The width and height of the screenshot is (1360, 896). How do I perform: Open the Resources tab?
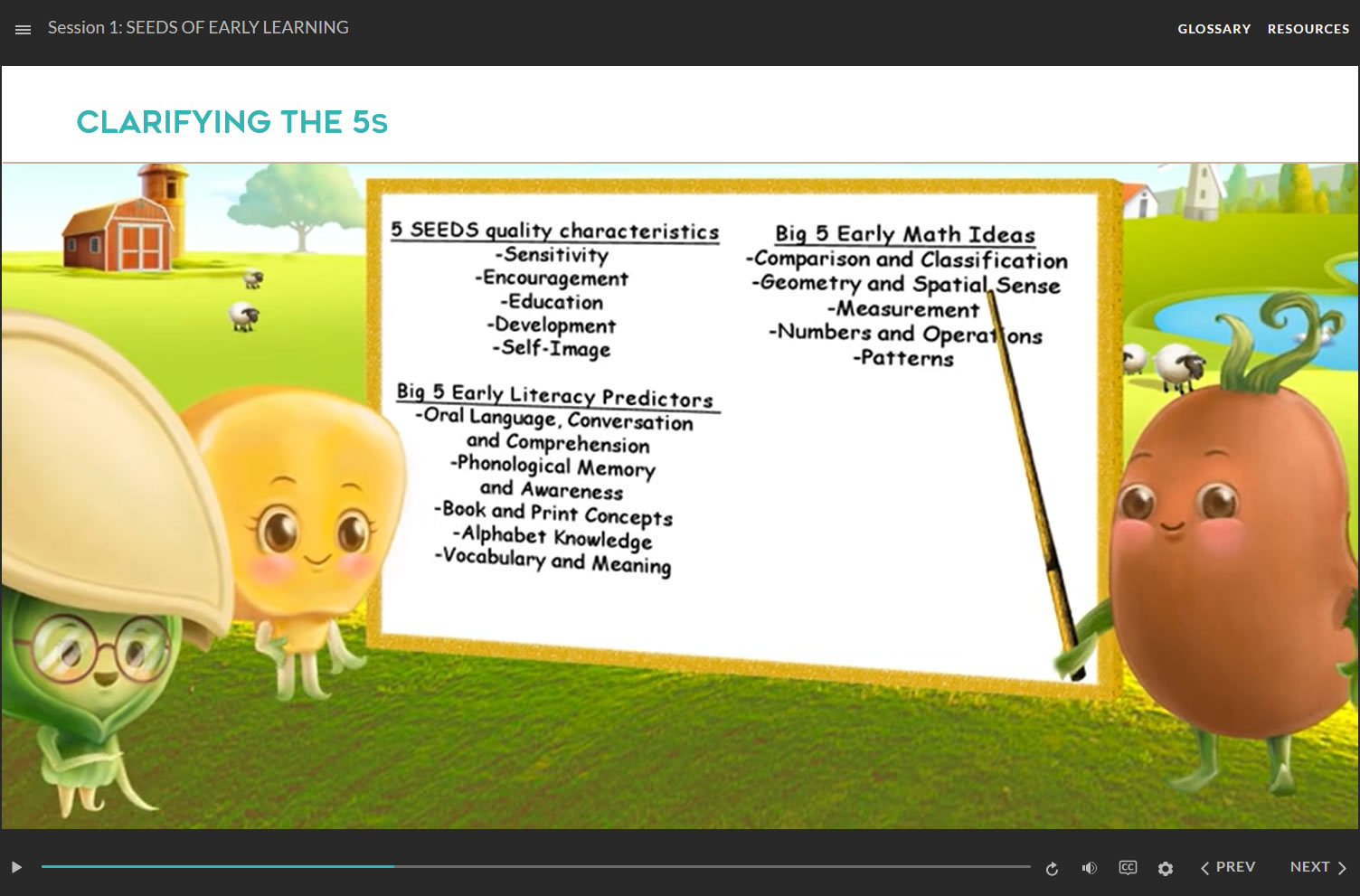[1308, 29]
